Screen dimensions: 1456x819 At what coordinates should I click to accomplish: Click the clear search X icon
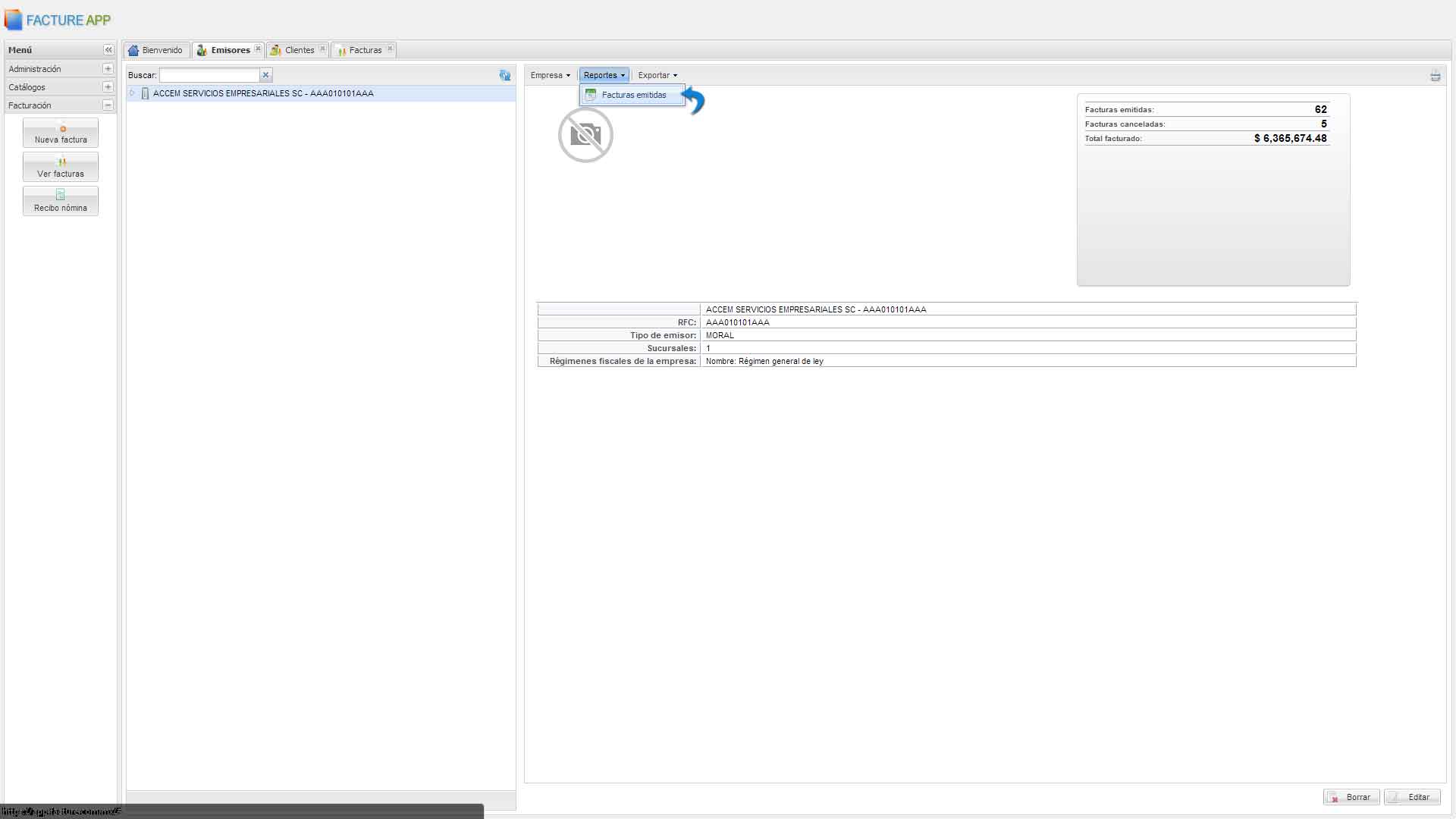point(265,75)
